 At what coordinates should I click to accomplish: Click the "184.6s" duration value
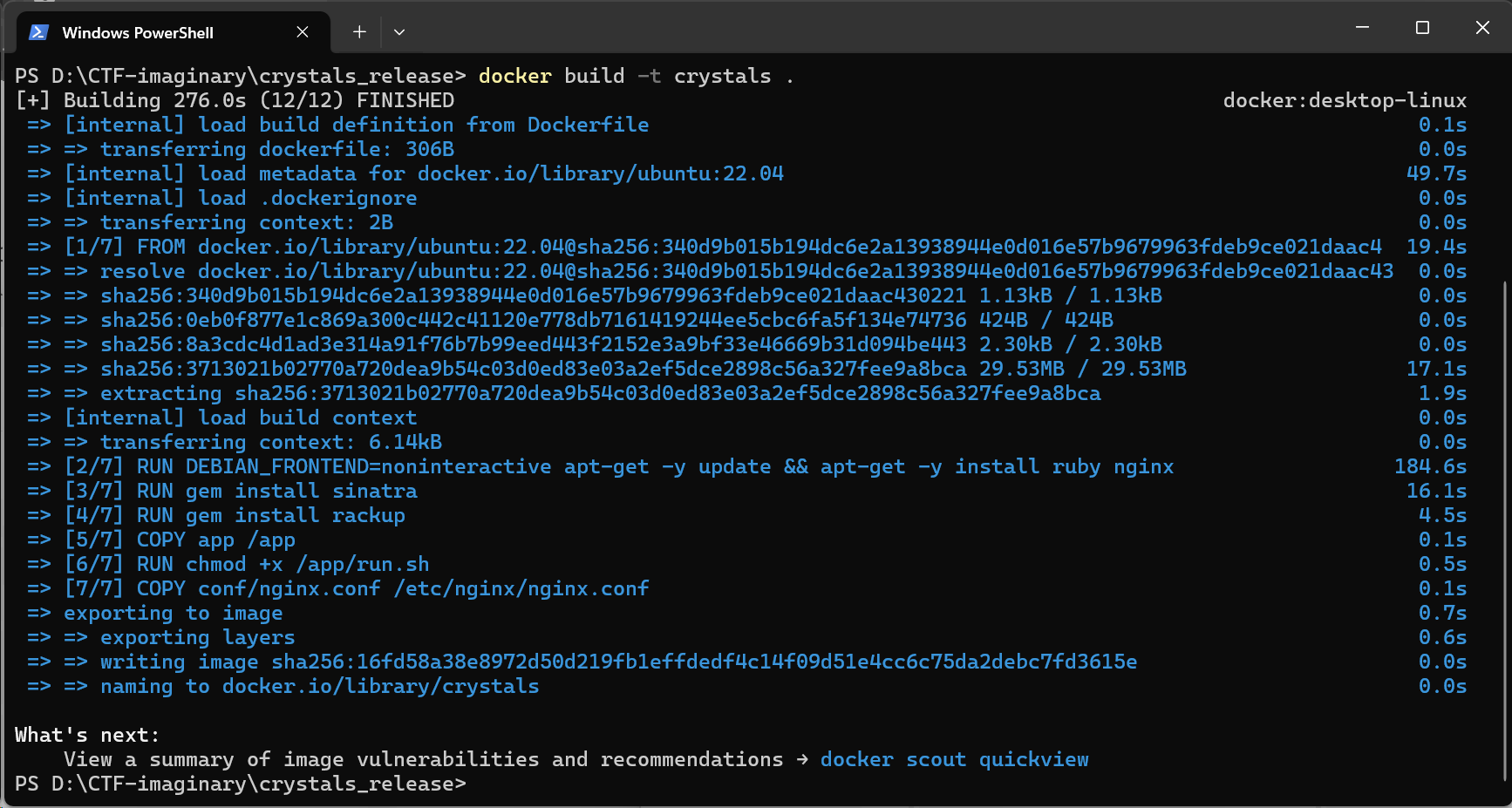pos(1430,467)
